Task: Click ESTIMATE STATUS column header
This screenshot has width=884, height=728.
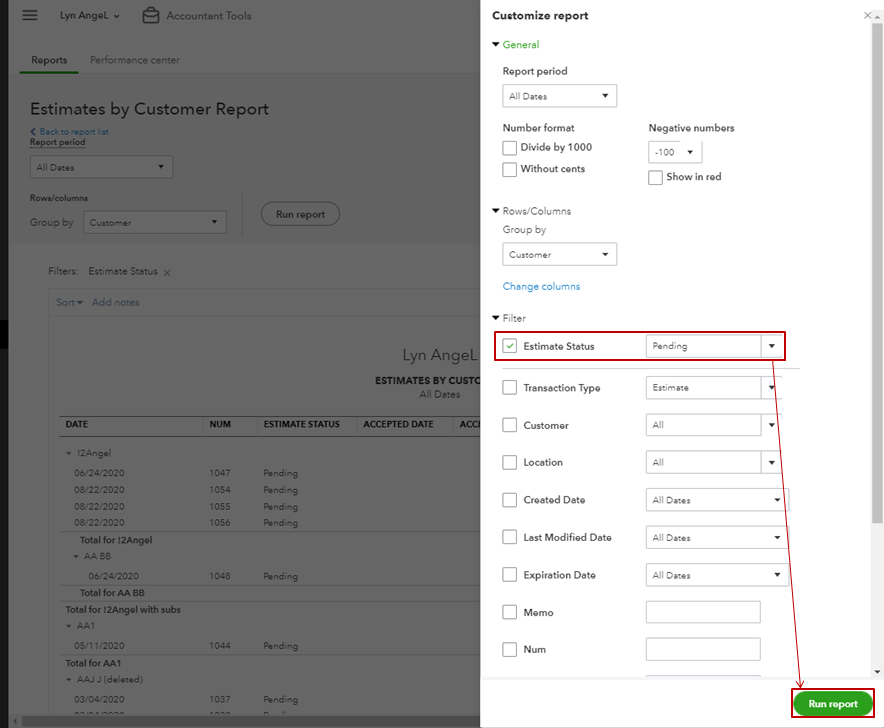Action: (302, 424)
